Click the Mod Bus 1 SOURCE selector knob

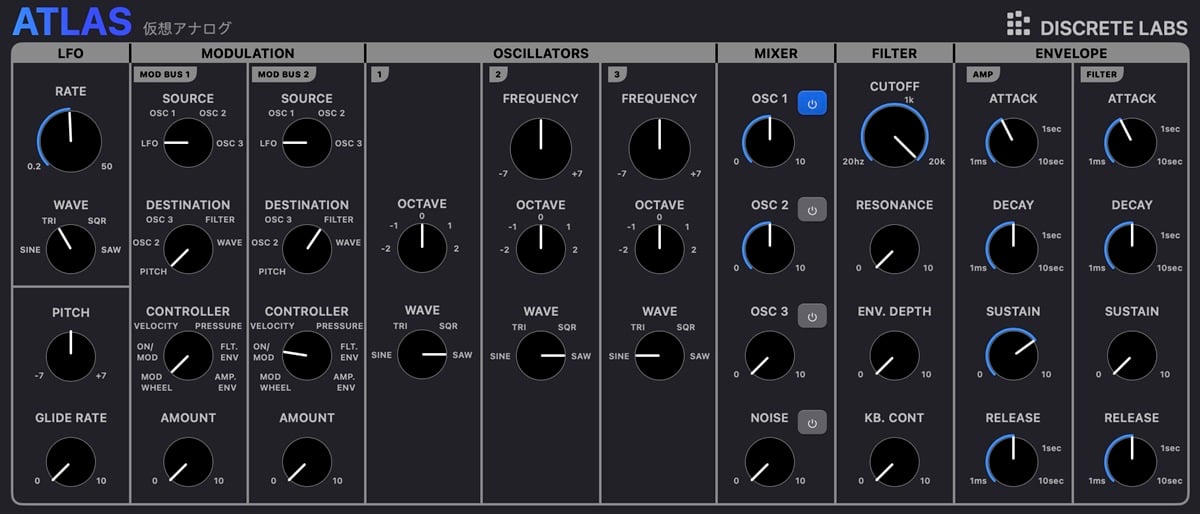[x=188, y=143]
